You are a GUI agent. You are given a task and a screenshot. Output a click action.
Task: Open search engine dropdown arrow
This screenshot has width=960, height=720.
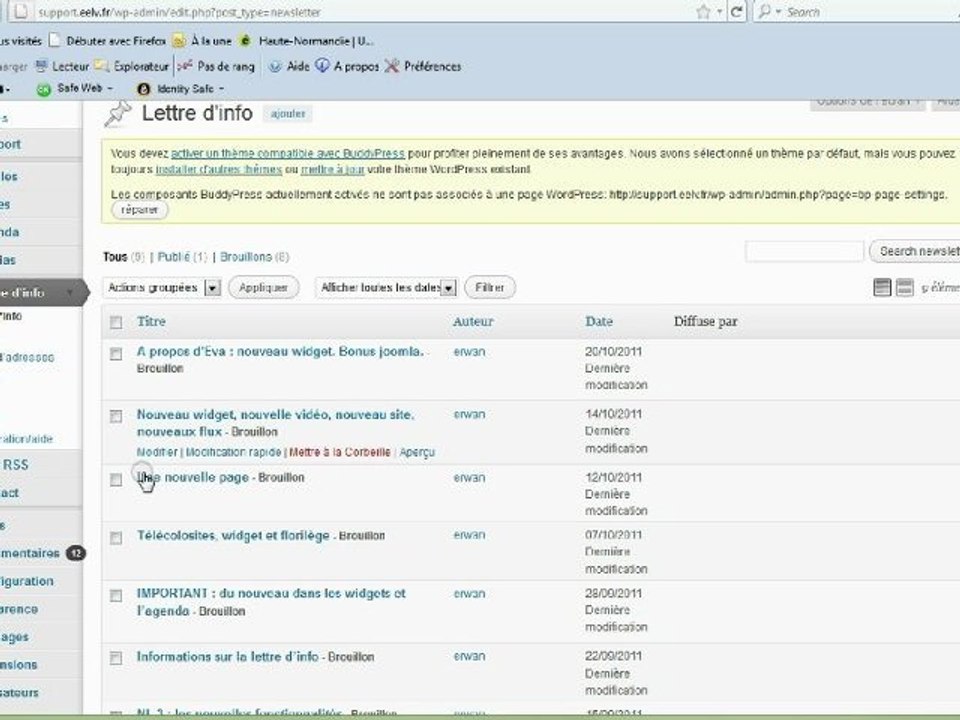click(x=778, y=12)
